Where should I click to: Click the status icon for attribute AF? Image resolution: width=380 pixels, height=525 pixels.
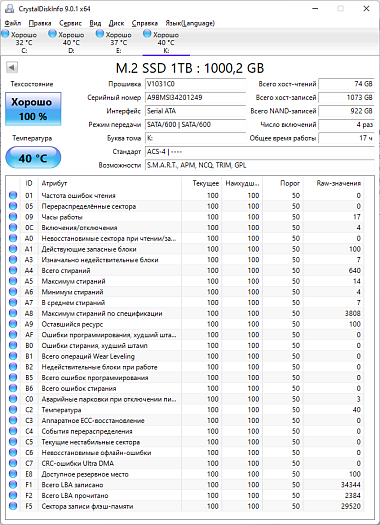[13, 335]
